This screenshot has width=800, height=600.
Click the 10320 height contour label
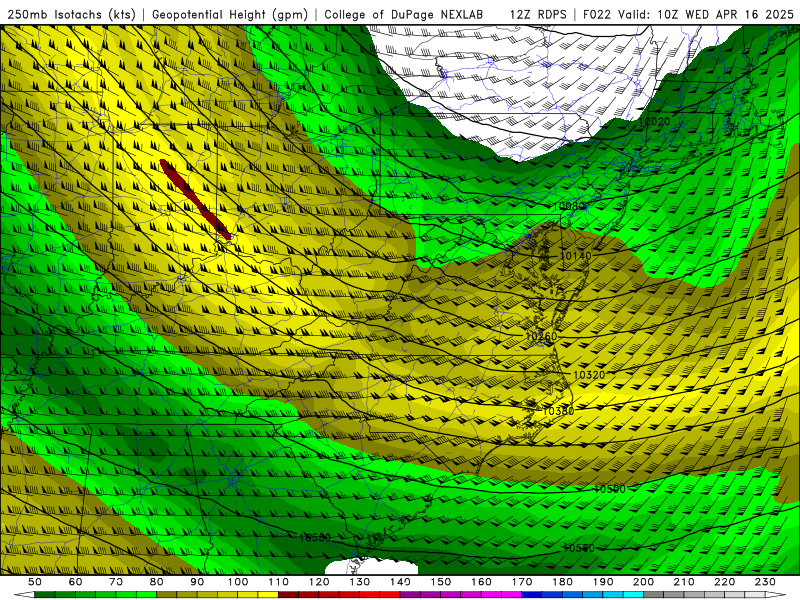[x=589, y=375]
